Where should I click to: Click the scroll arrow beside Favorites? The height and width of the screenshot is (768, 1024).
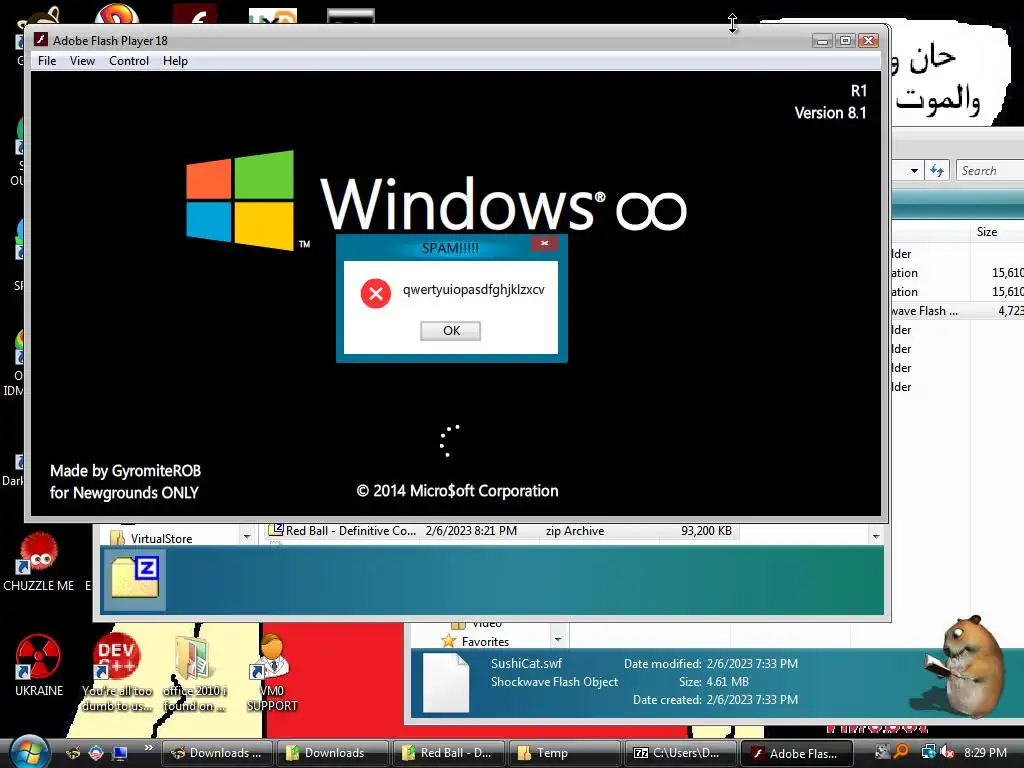tap(558, 639)
